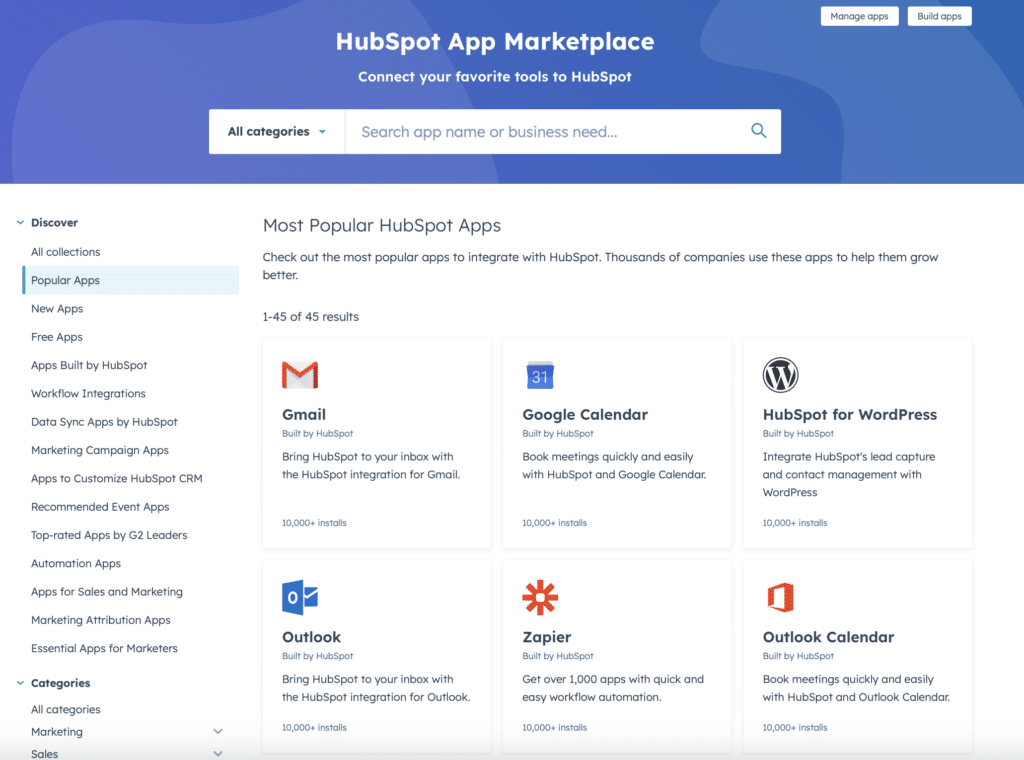This screenshot has height=760, width=1024.
Task: Open Apps for Sales and Marketing
Action: pos(106,592)
